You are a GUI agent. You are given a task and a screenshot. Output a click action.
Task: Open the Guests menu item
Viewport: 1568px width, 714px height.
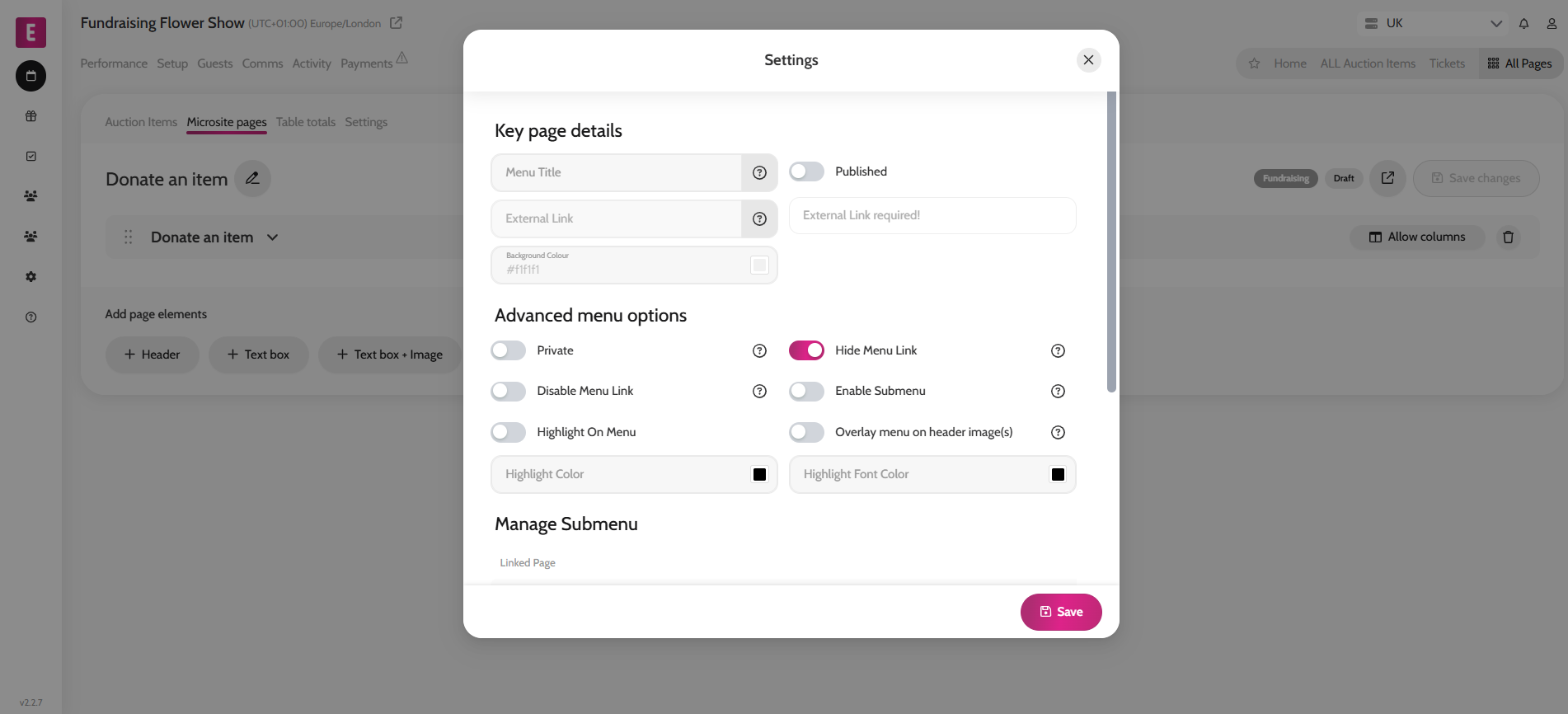click(214, 63)
